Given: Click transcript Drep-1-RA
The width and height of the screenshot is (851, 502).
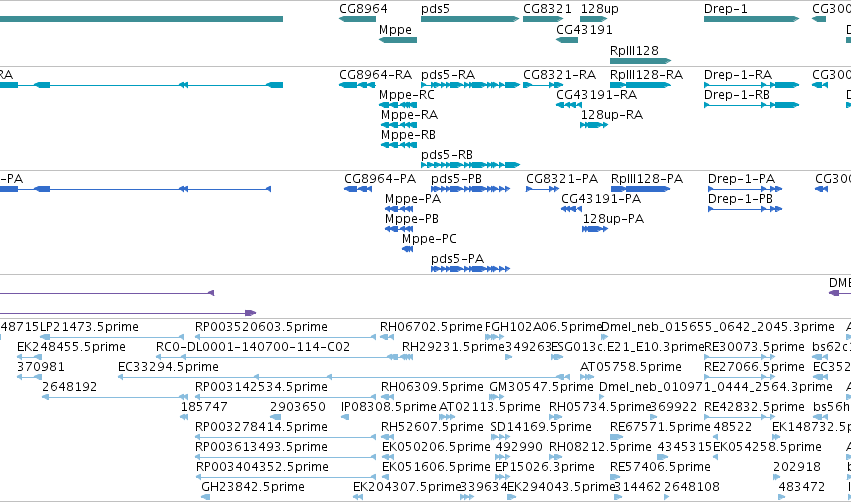Looking at the screenshot, I should pyautogui.click(x=738, y=74).
